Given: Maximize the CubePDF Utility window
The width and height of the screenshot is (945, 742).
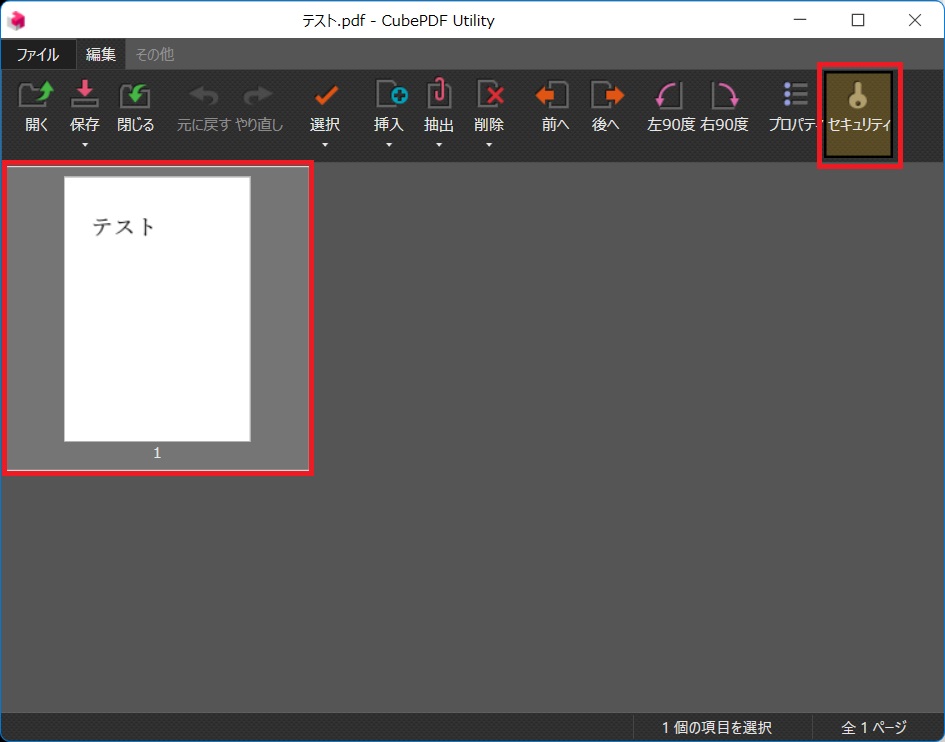Looking at the screenshot, I should point(858,20).
